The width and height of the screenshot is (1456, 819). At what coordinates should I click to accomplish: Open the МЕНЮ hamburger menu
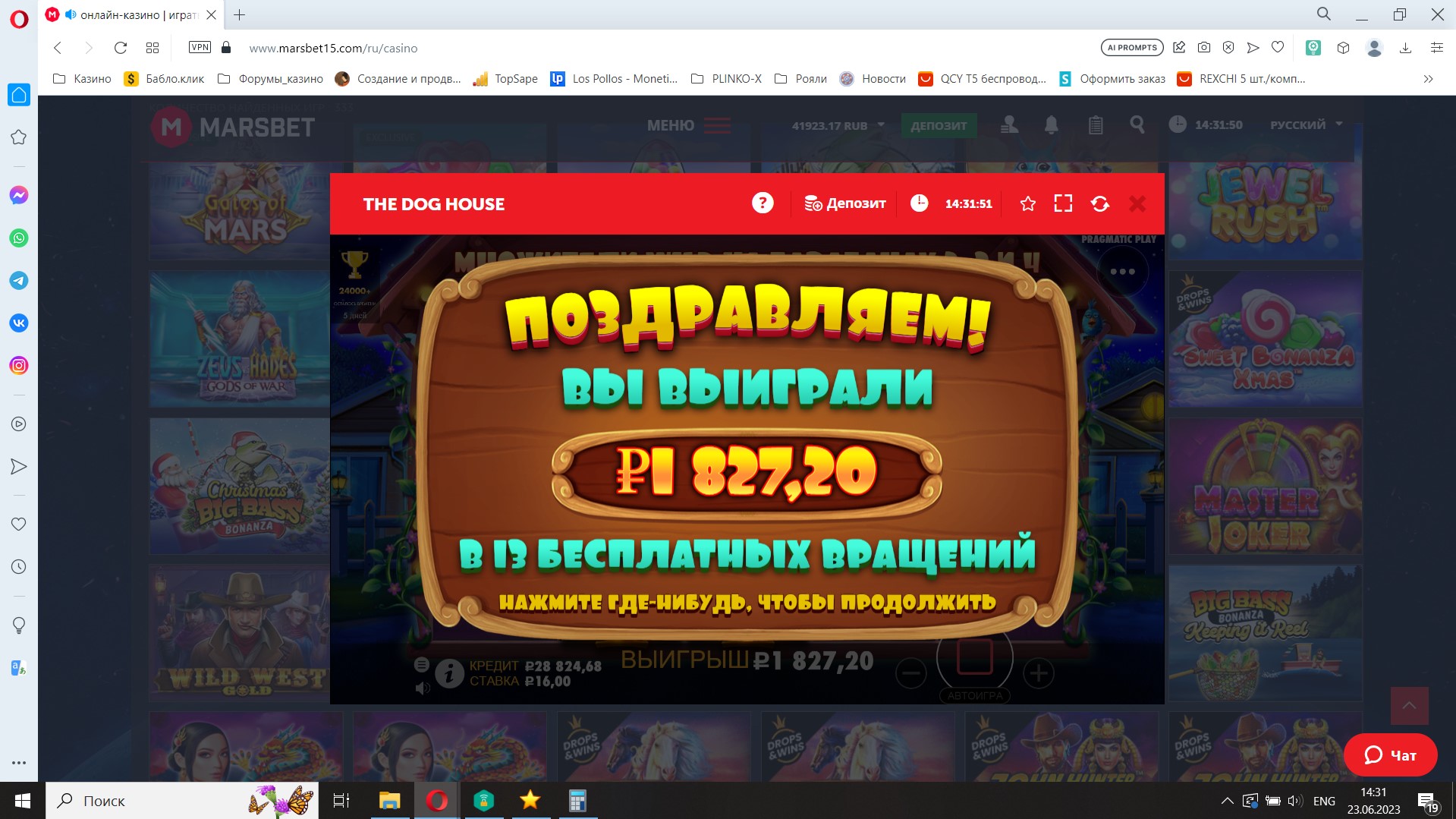[x=689, y=125]
